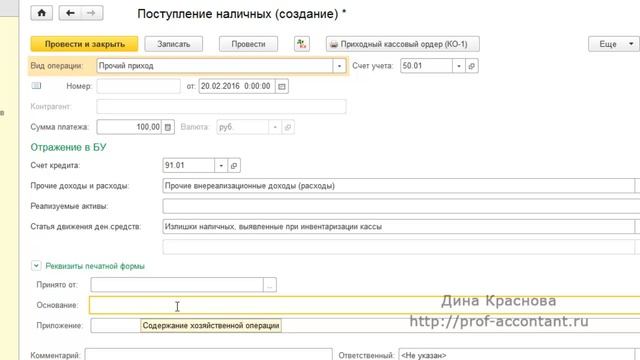Print Приходный кассовый ордер (КО-1)
The height and width of the screenshot is (360, 640).
(402, 44)
